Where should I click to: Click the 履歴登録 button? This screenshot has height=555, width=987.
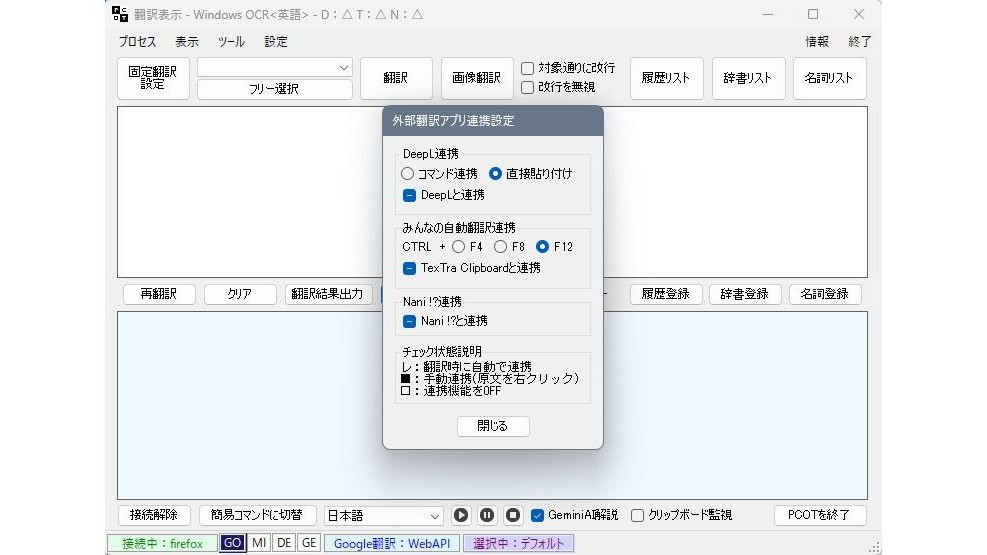point(666,294)
